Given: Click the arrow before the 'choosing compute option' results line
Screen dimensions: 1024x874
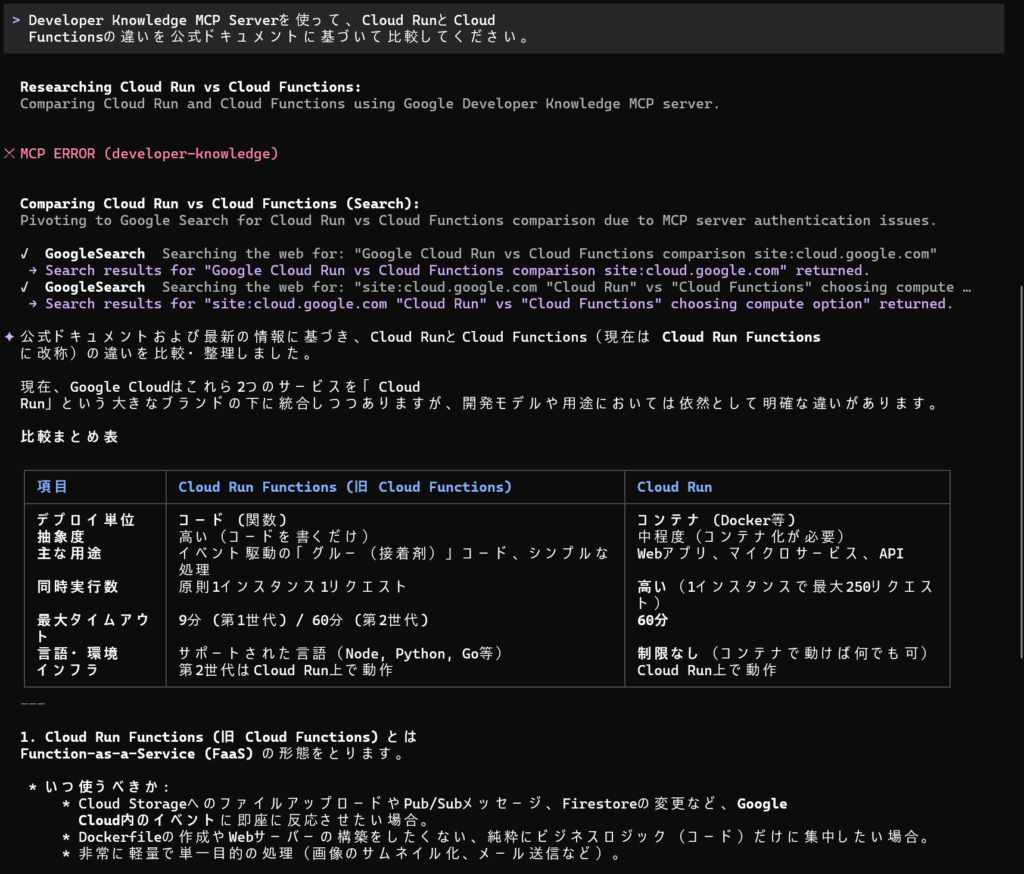Looking at the screenshot, I should click(x=33, y=304).
